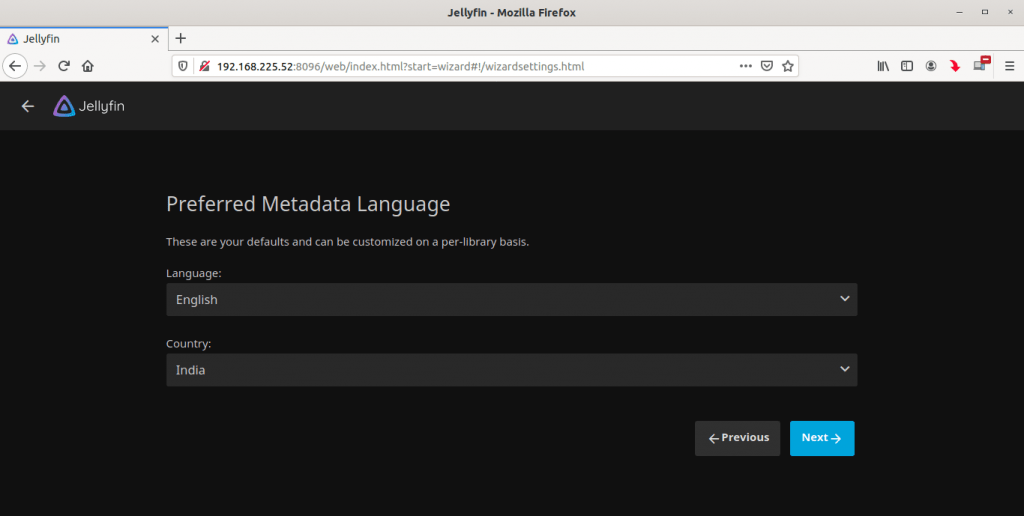The image size is (1024, 516).
Task: Open a new tab with plus button
Action: click(181, 39)
